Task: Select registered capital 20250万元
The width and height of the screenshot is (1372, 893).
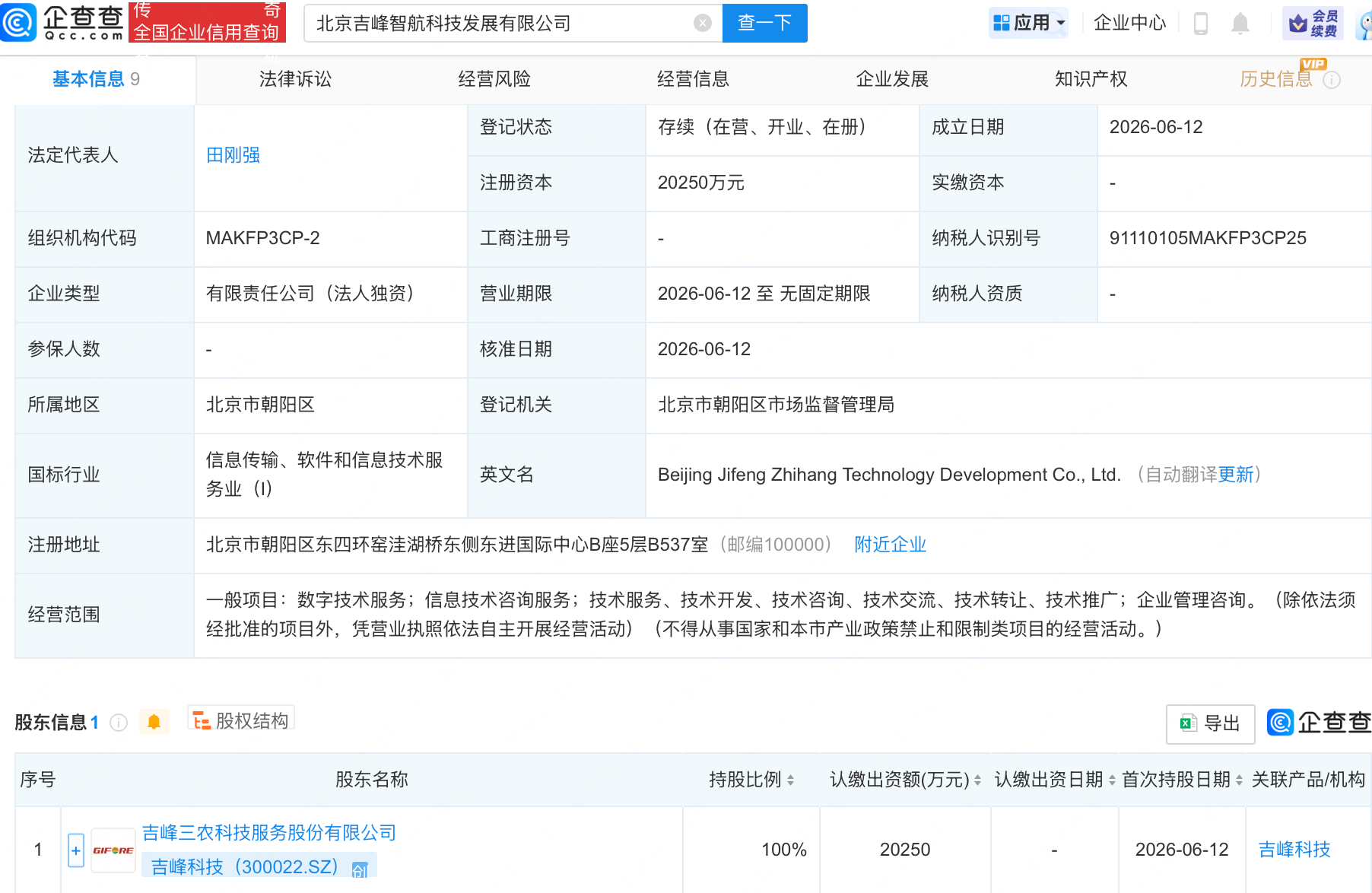Action: point(700,183)
